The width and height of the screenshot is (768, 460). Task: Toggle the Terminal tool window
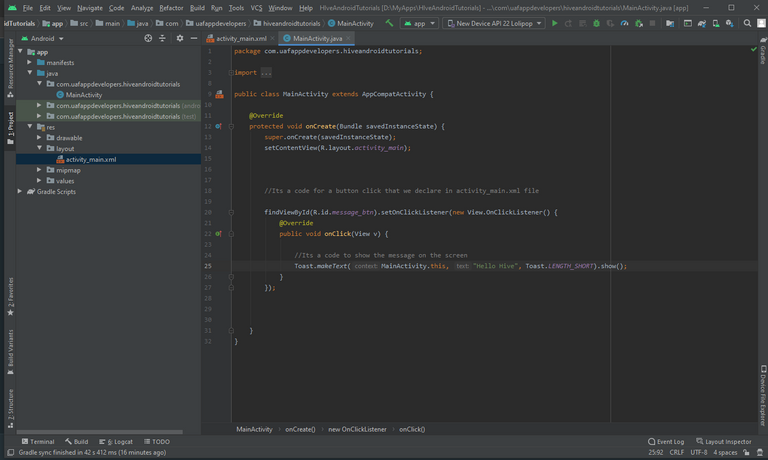click(37, 441)
